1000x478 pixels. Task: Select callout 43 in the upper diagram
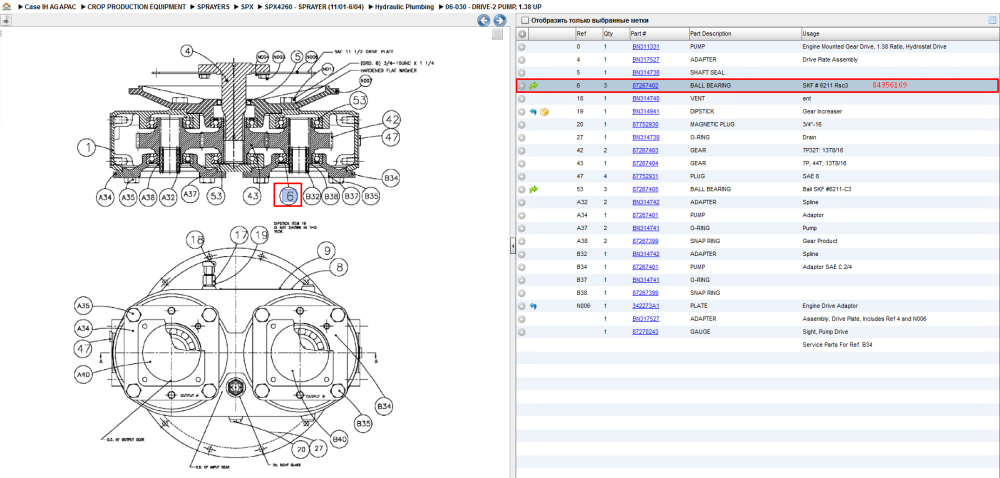coord(254,196)
